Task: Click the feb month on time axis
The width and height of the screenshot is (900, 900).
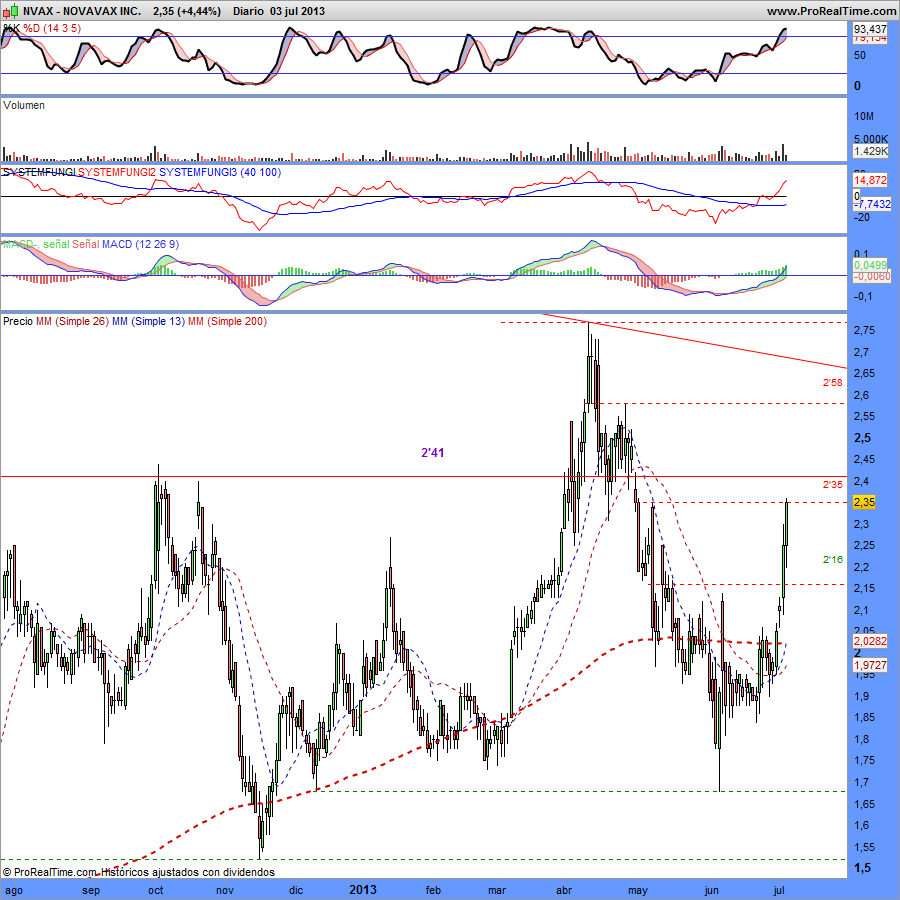Action: (433, 891)
